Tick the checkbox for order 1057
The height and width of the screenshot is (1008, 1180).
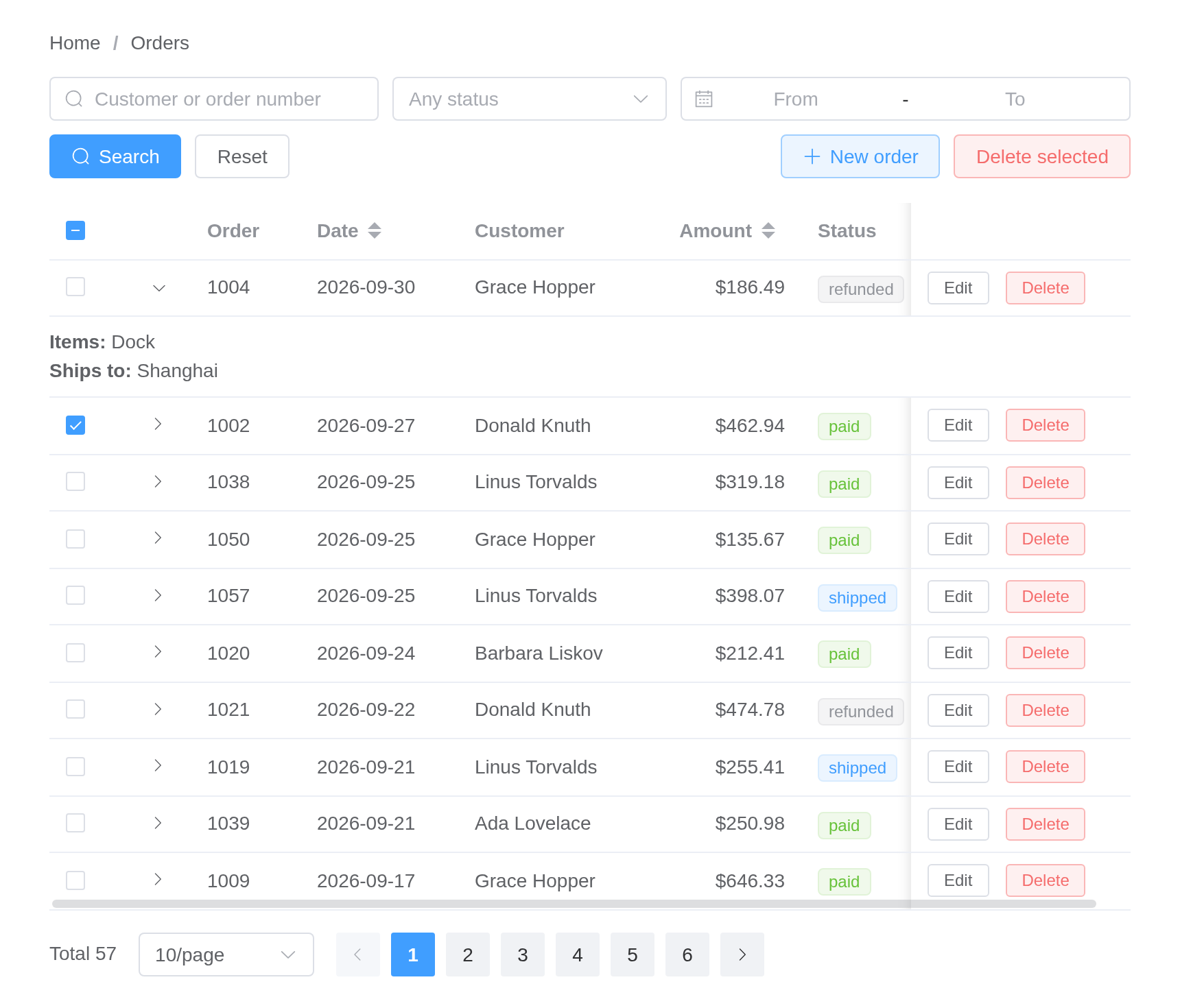[75, 595]
